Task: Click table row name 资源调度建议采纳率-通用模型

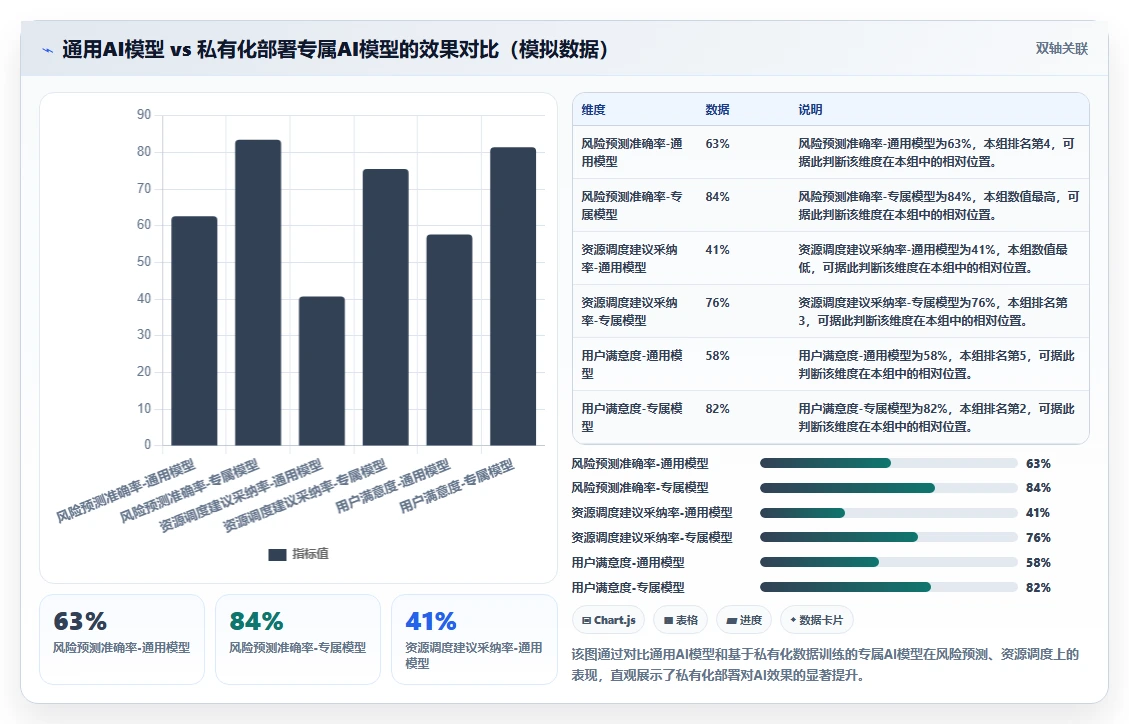Action: click(x=630, y=258)
